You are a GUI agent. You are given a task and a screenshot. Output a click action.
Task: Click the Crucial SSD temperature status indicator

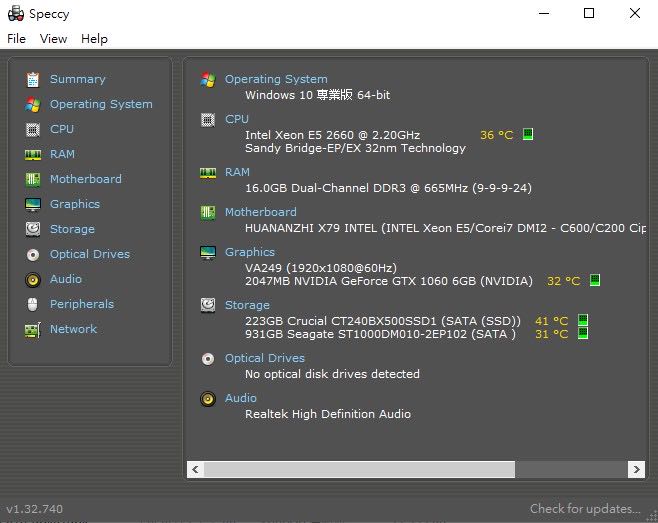tap(582, 320)
